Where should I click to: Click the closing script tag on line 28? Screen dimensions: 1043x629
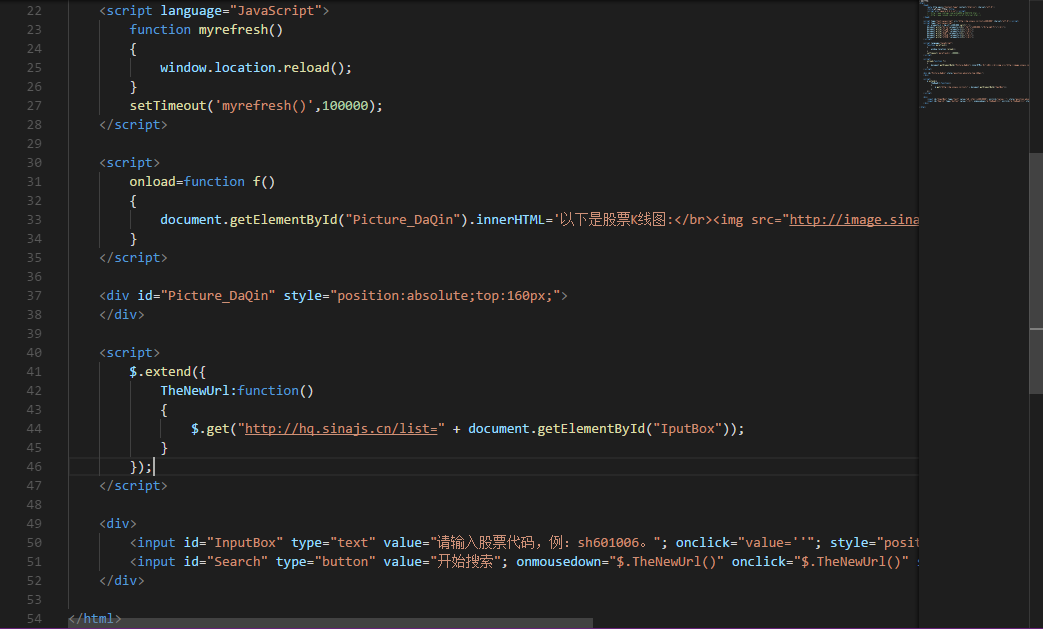[133, 125]
